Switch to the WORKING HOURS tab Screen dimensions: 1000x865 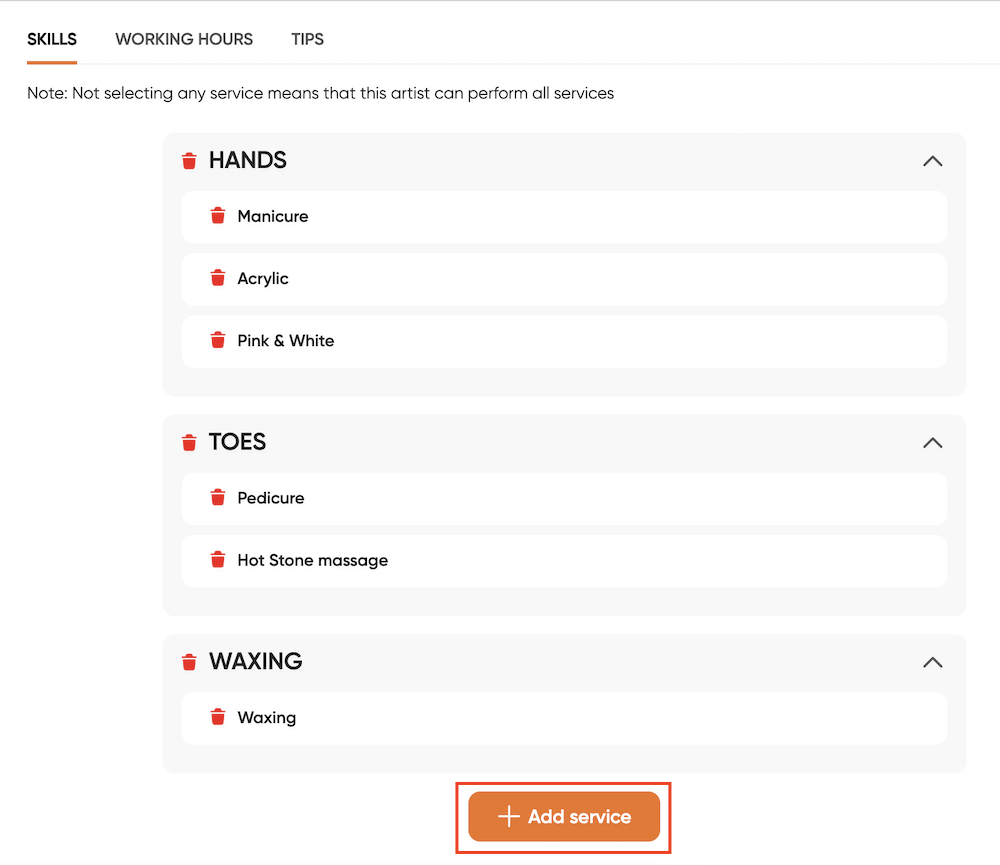(x=184, y=40)
